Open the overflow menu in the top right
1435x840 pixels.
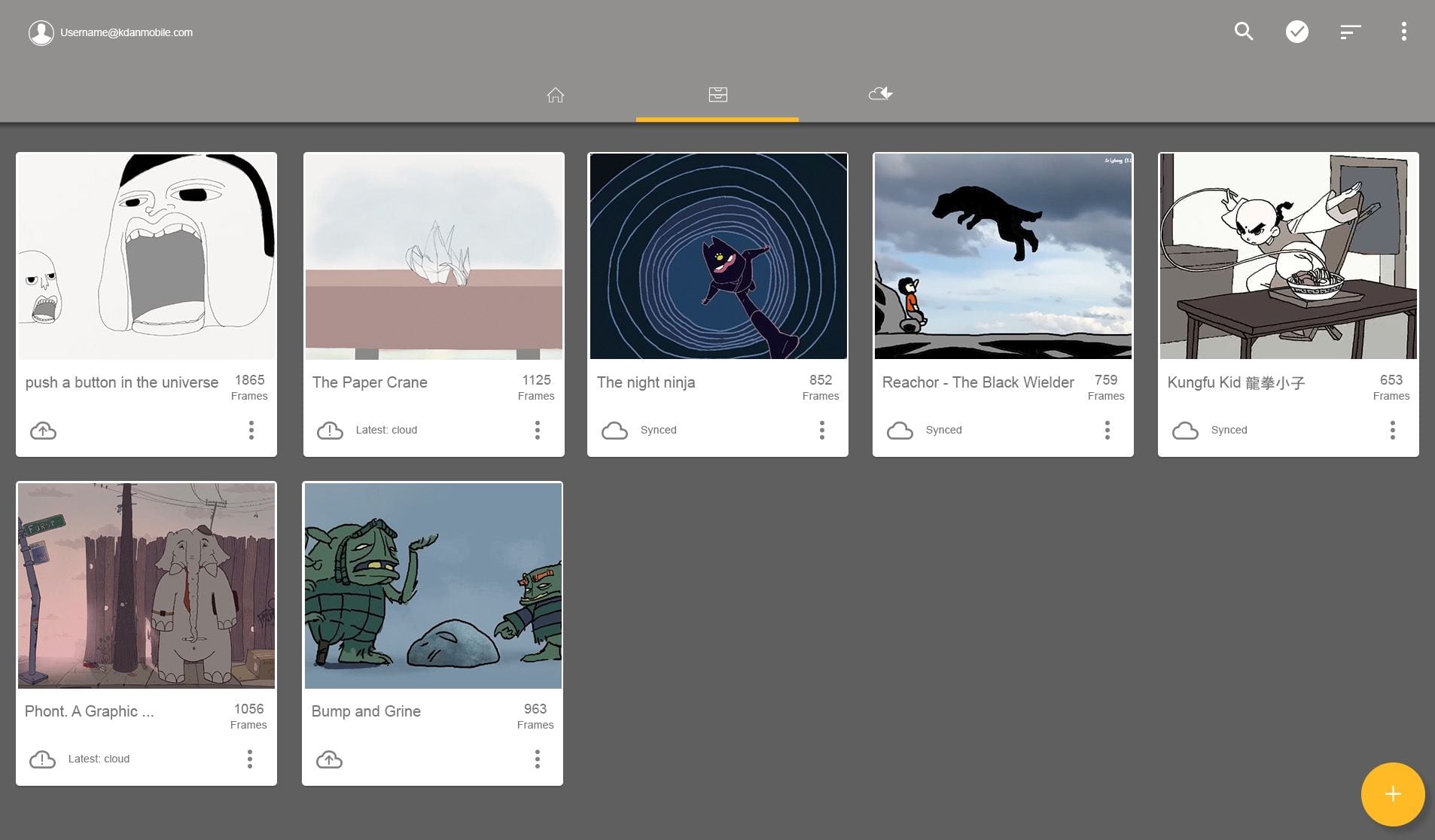pyautogui.click(x=1403, y=32)
